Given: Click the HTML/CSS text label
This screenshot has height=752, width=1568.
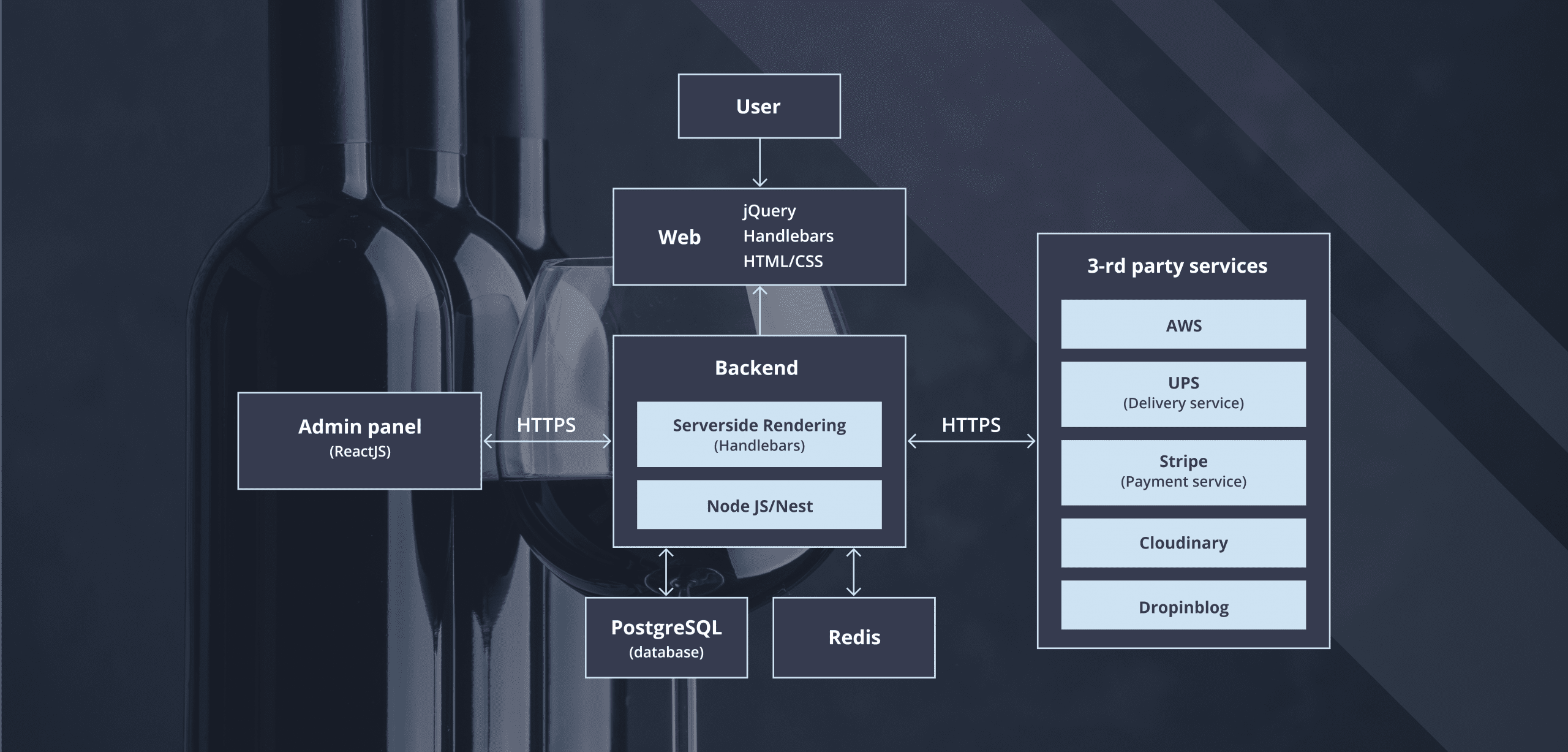Looking at the screenshot, I should (783, 261).
